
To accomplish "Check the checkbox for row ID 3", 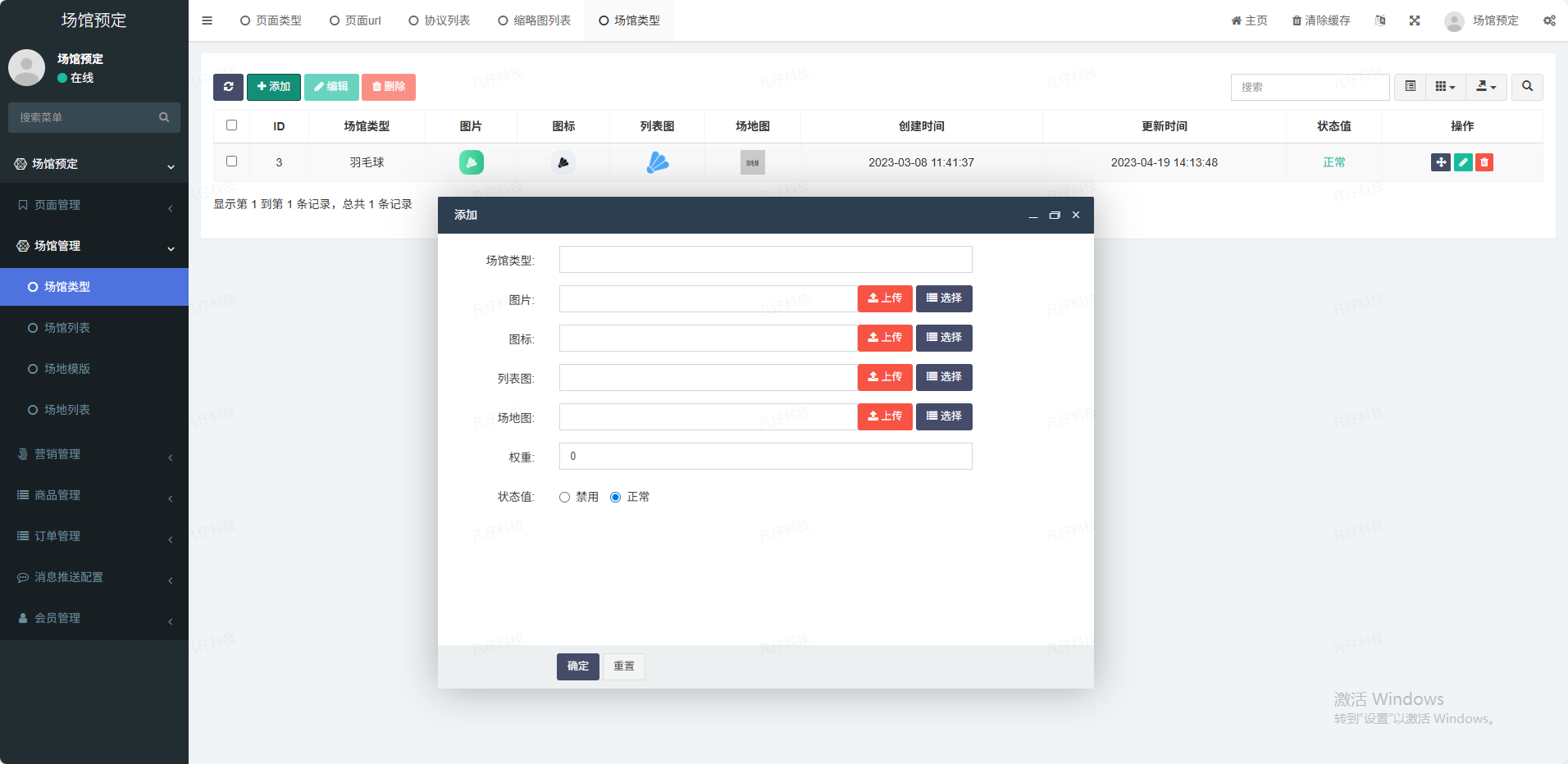I will coord(231,161).
